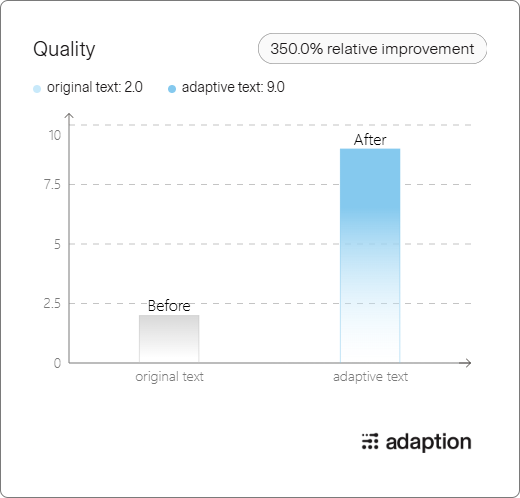Click the 10 tick label on y-axis
520x498 pixels.
point(55,136)
